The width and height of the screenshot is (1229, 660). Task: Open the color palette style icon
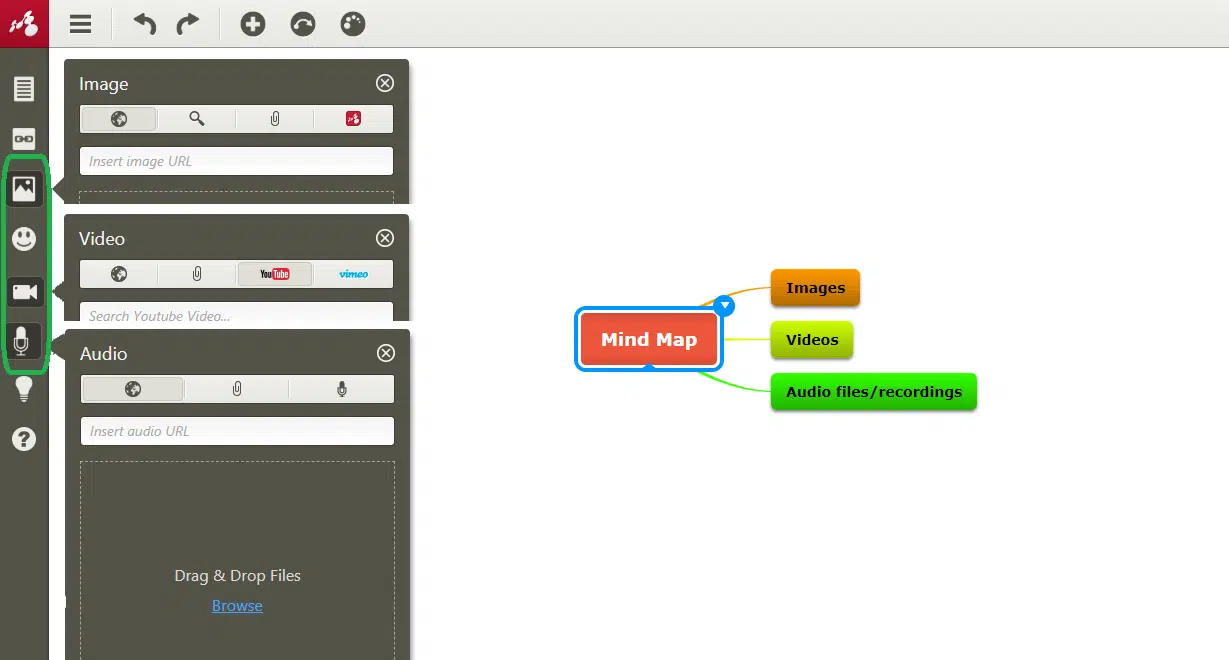click(353, 24)
